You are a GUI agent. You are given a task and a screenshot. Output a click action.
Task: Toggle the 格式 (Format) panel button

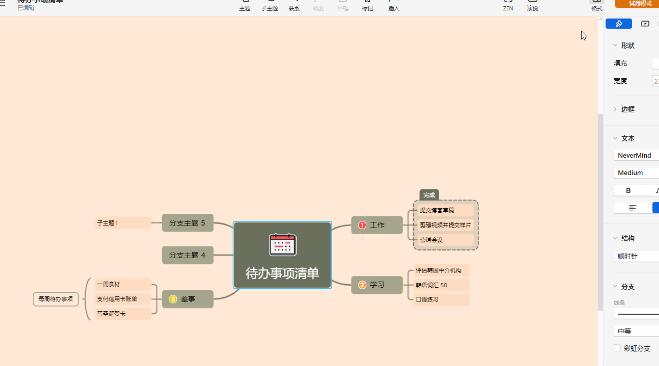click(x=597, y=5)
